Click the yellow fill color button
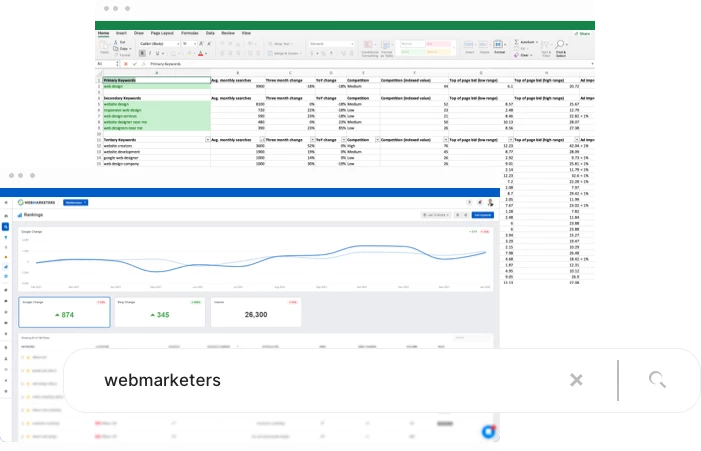The width and height of the screenshot is (701, 451). [189, 54]
